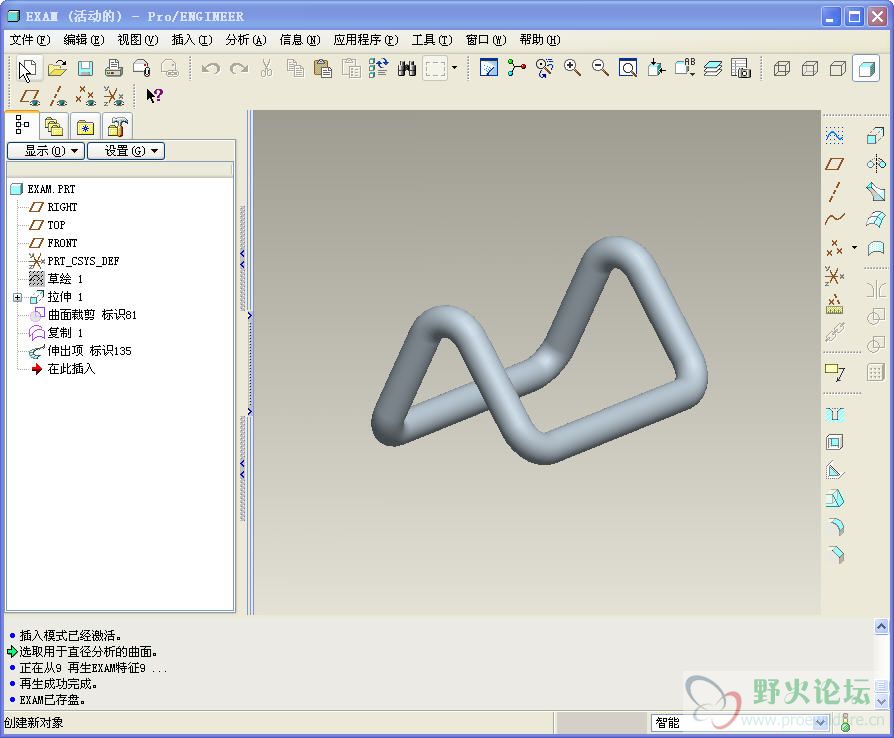Click the zoom in magnifier
This screenshot has height=738, width=894.
click(572, 68)
